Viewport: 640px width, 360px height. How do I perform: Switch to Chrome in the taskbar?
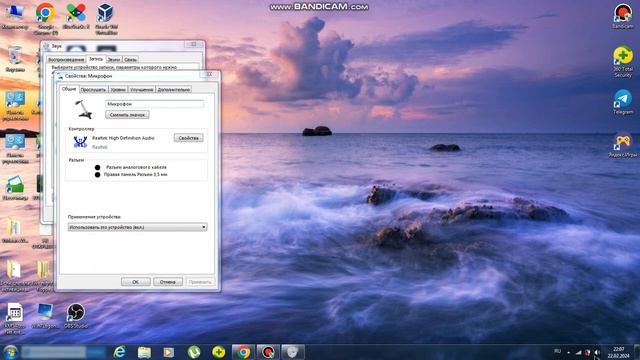244,352
